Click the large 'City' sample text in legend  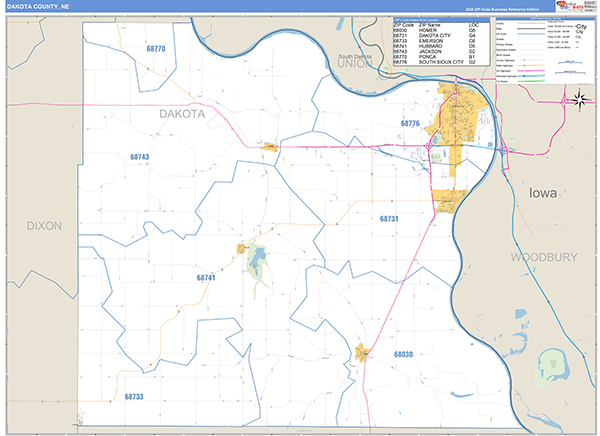[581, 26]
